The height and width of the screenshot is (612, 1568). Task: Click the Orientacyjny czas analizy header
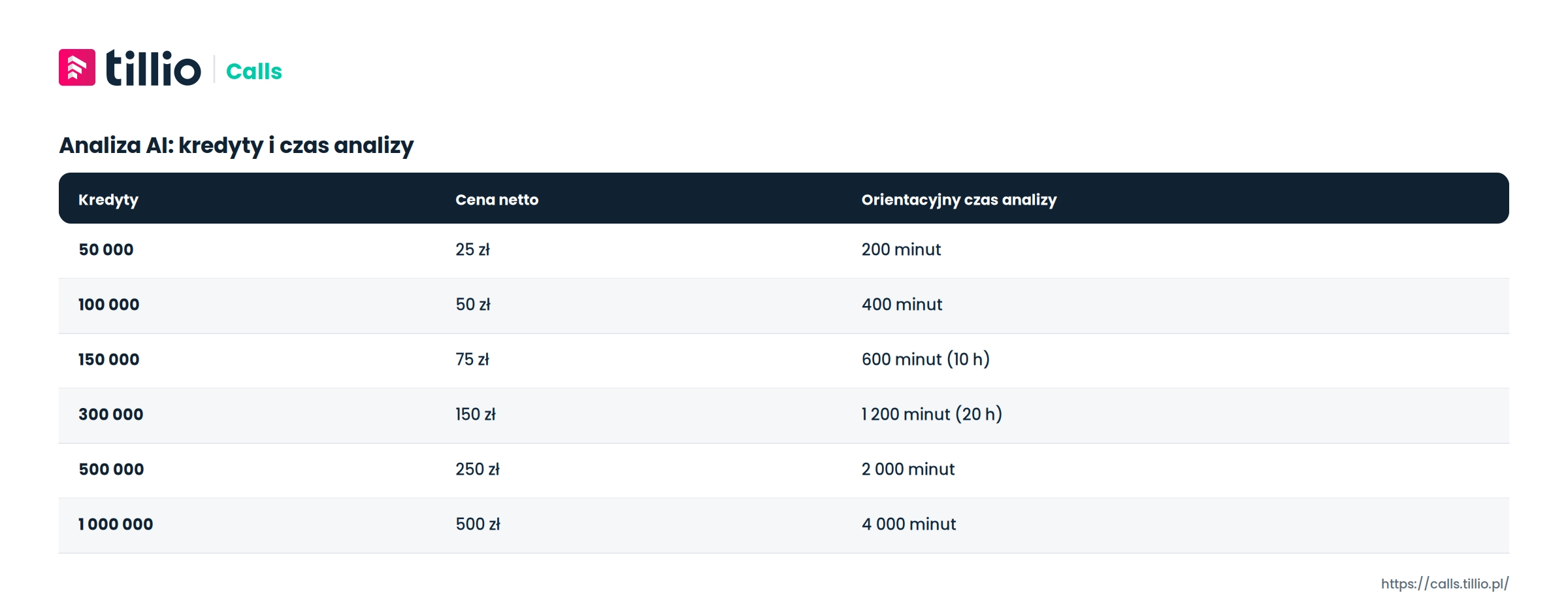[958, 200]
